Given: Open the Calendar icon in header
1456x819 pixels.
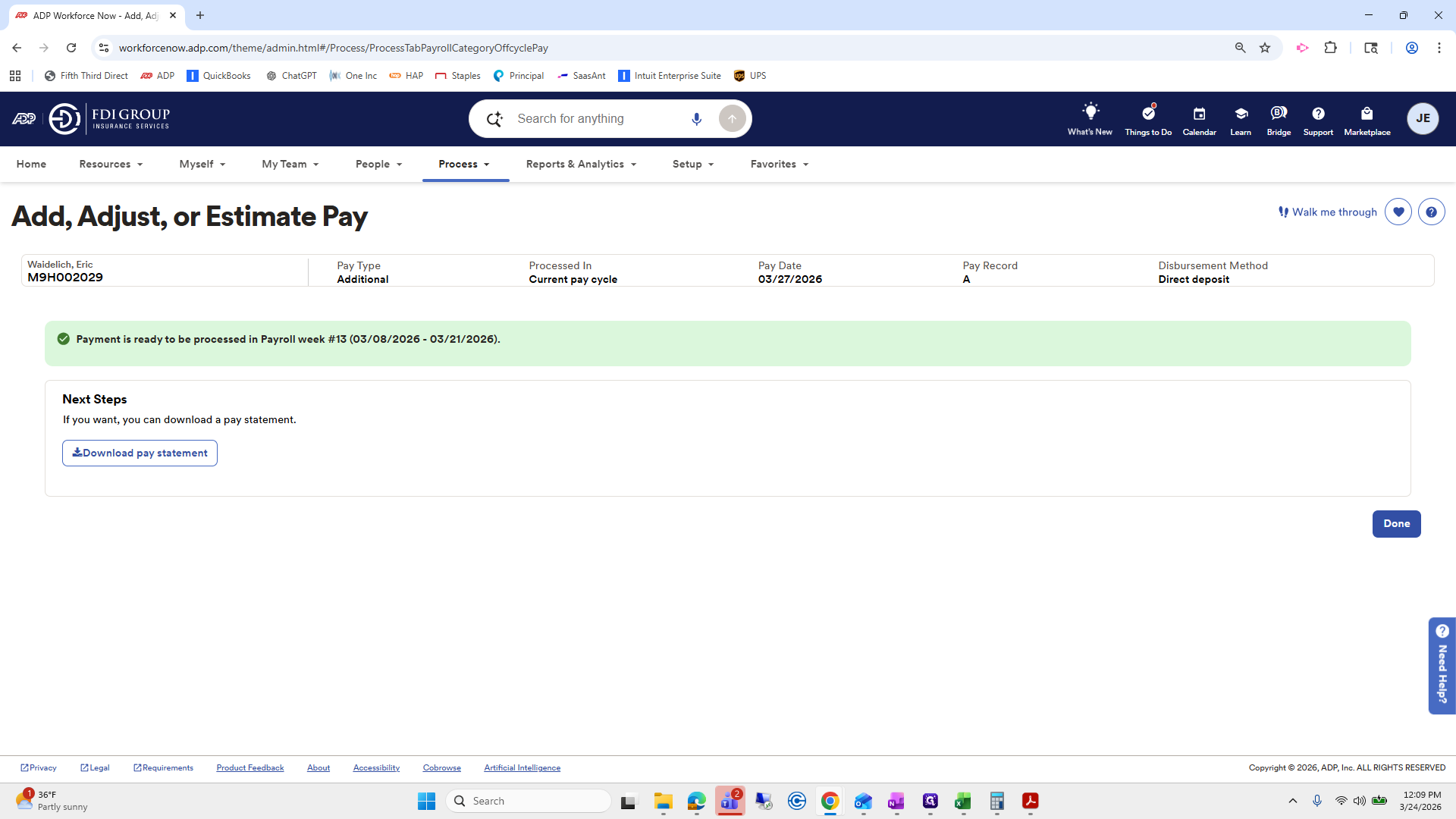Looking at the screenshot, I should click(x=1199, y=119).
